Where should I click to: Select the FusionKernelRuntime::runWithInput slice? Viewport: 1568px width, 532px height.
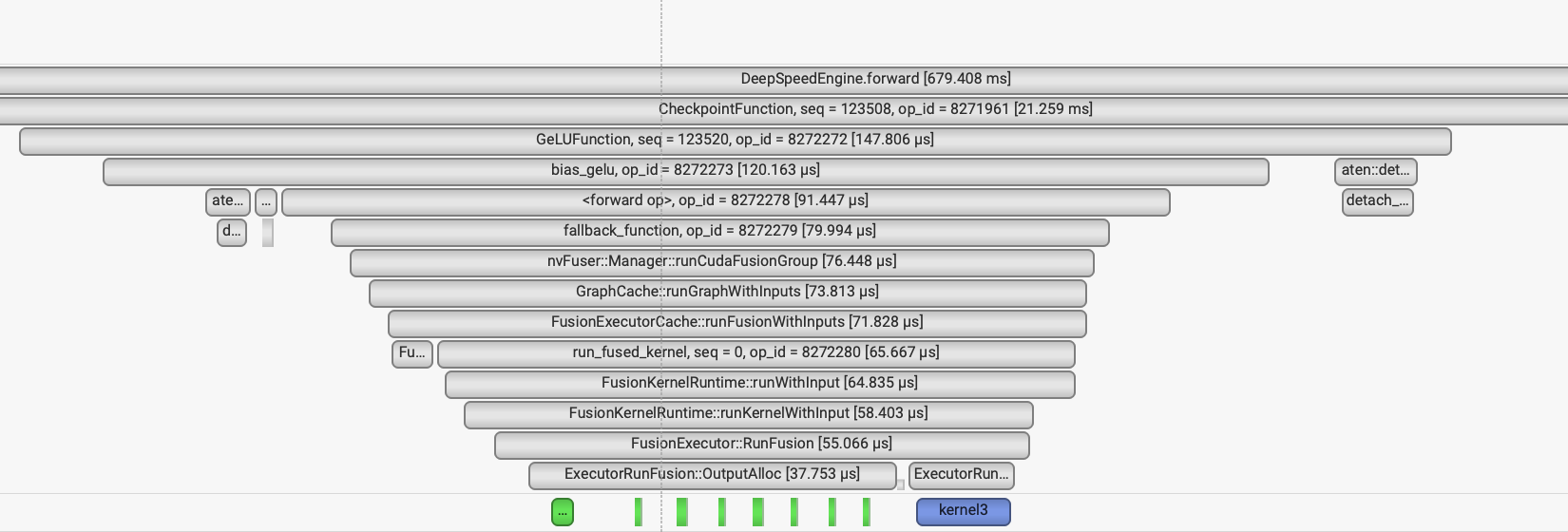click(x=759, y=383)
